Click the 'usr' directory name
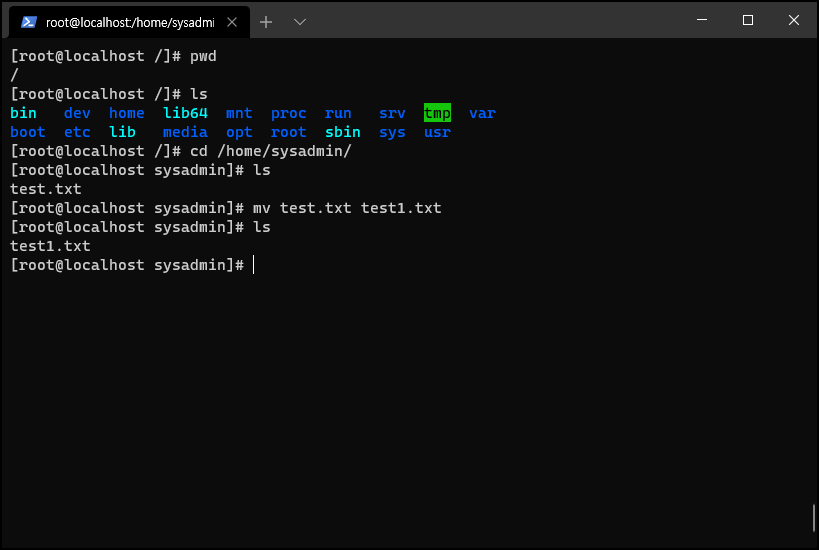 pyautogui.click(x=437, y=132)
